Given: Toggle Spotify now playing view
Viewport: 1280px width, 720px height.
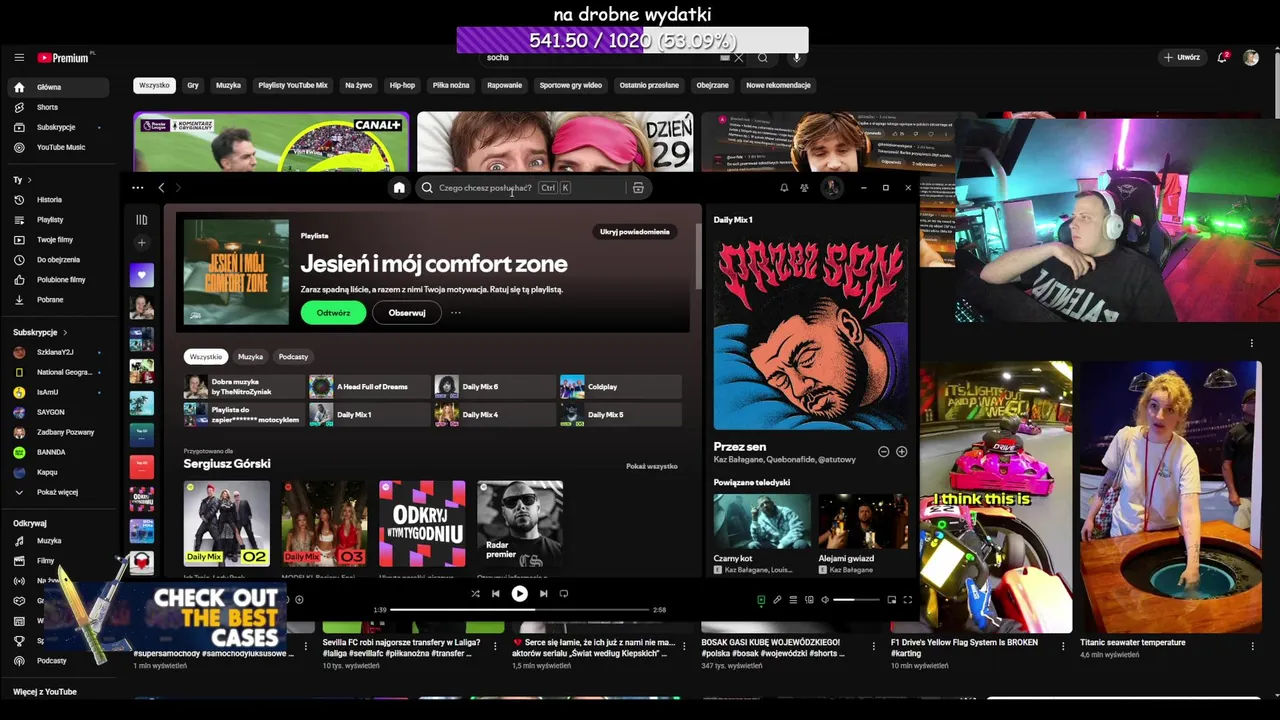Looking at the screenshot, I should 761,600.
